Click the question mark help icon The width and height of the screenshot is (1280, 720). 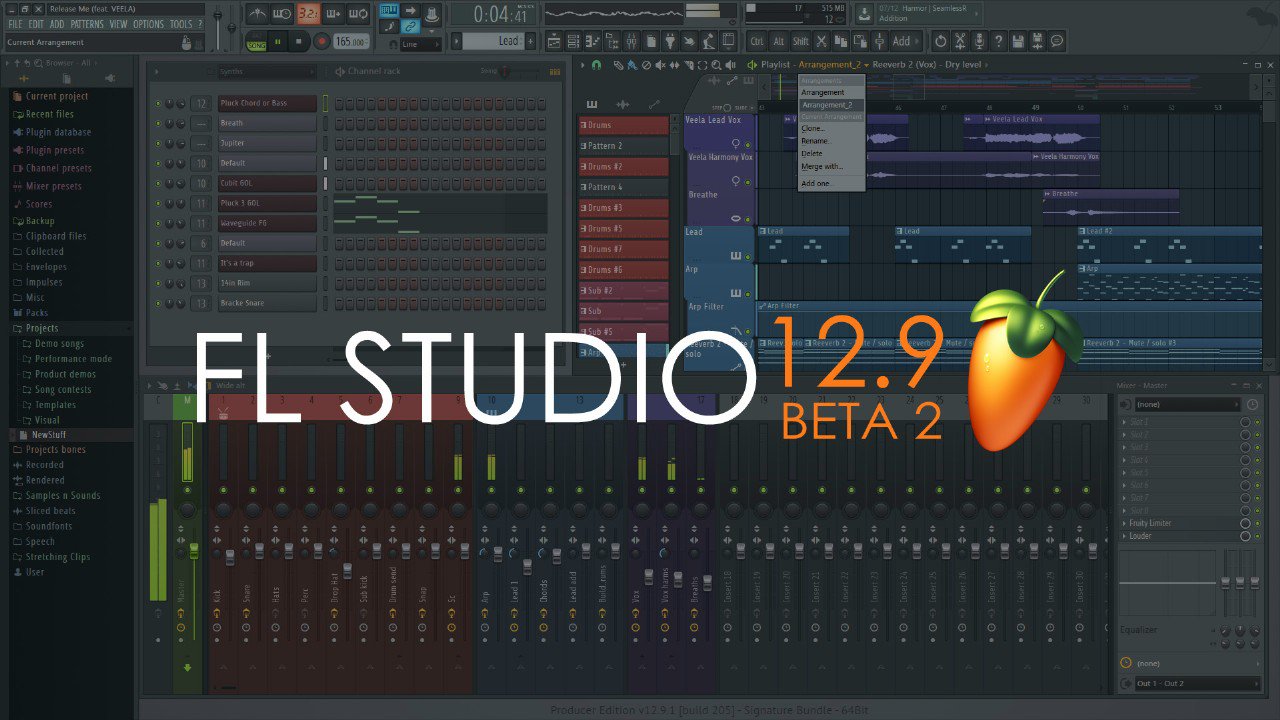click(x=998, y=41)
